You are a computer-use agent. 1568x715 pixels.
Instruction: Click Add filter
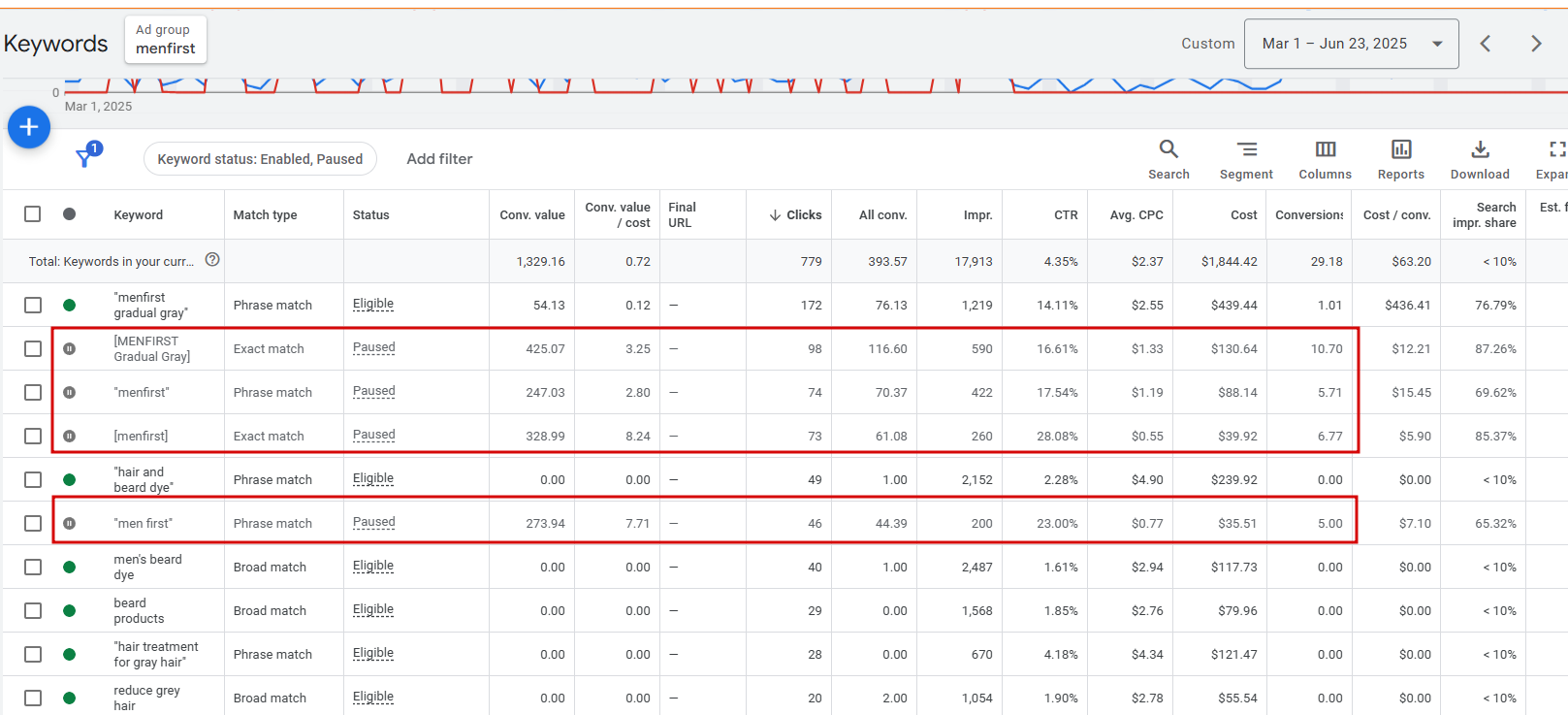tap(439, 159)
